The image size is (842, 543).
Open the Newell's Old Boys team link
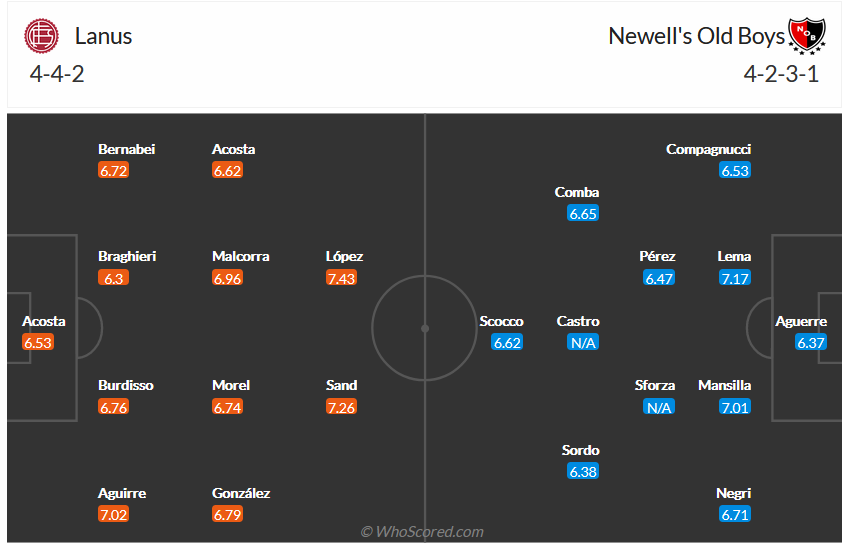[x=696, y=37]
